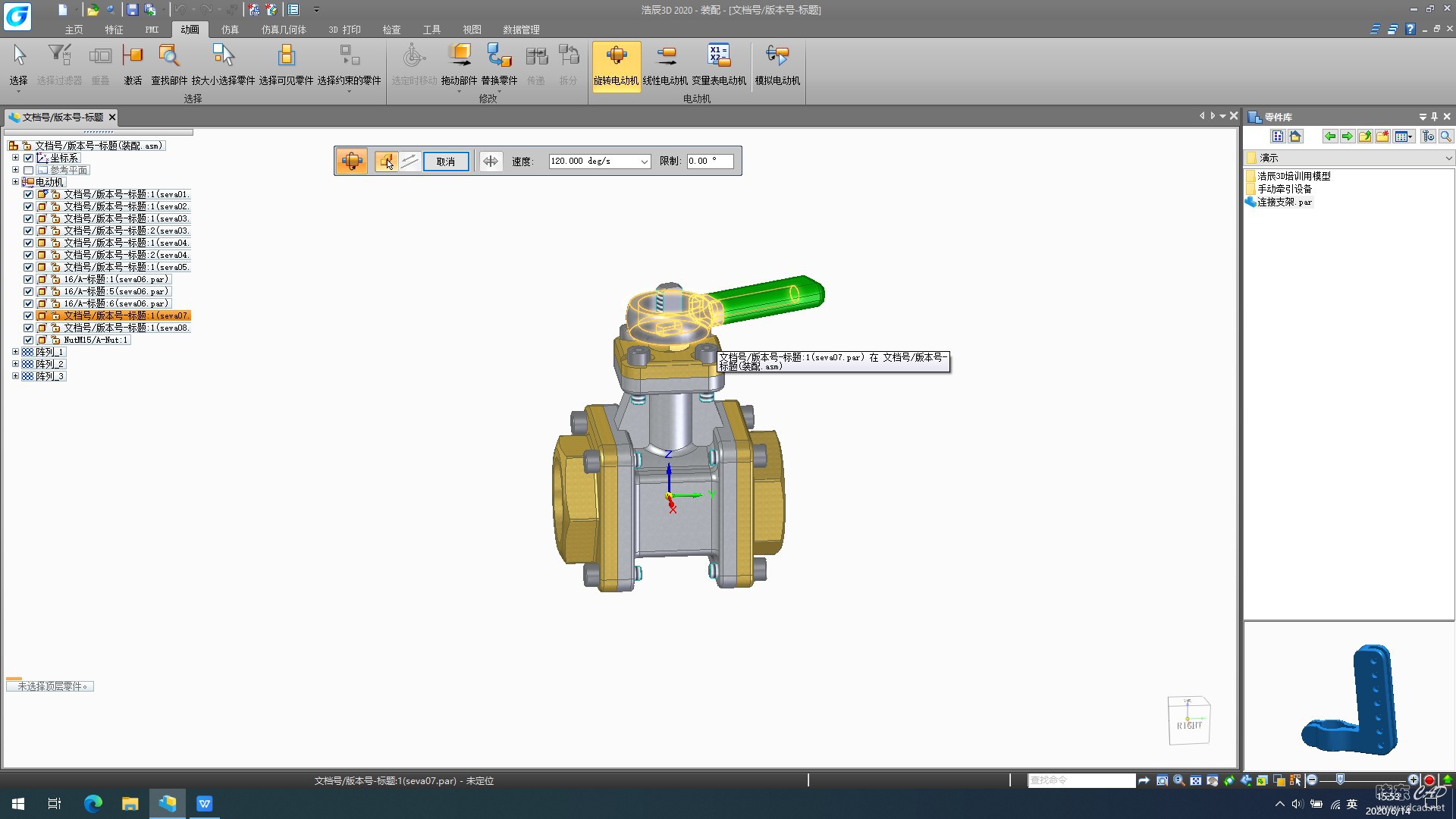This screenshot has height=819, width=1456.
Task: Open the 演示 folder dropdown in parts library
Action: point(1448,158)
